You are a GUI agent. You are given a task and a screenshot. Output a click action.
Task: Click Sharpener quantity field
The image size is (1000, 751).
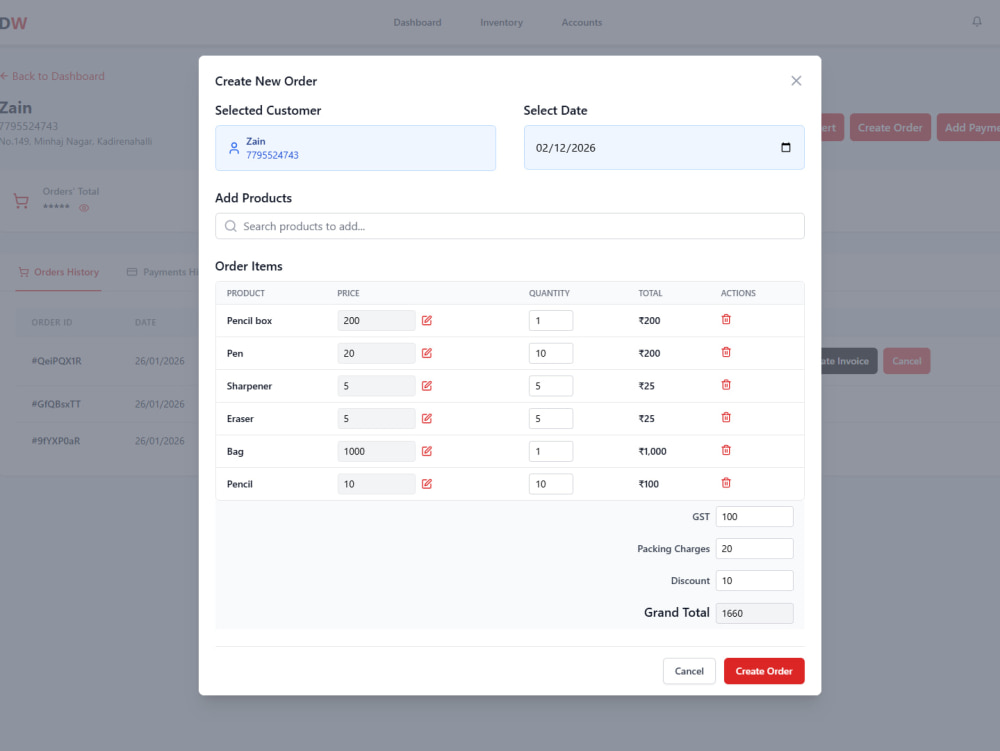click(550, 386)
